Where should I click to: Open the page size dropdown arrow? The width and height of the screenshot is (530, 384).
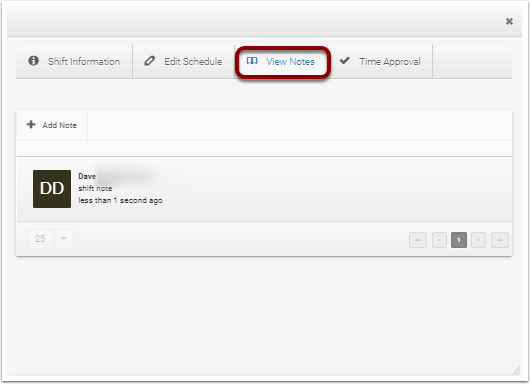(x=64, y=239)
